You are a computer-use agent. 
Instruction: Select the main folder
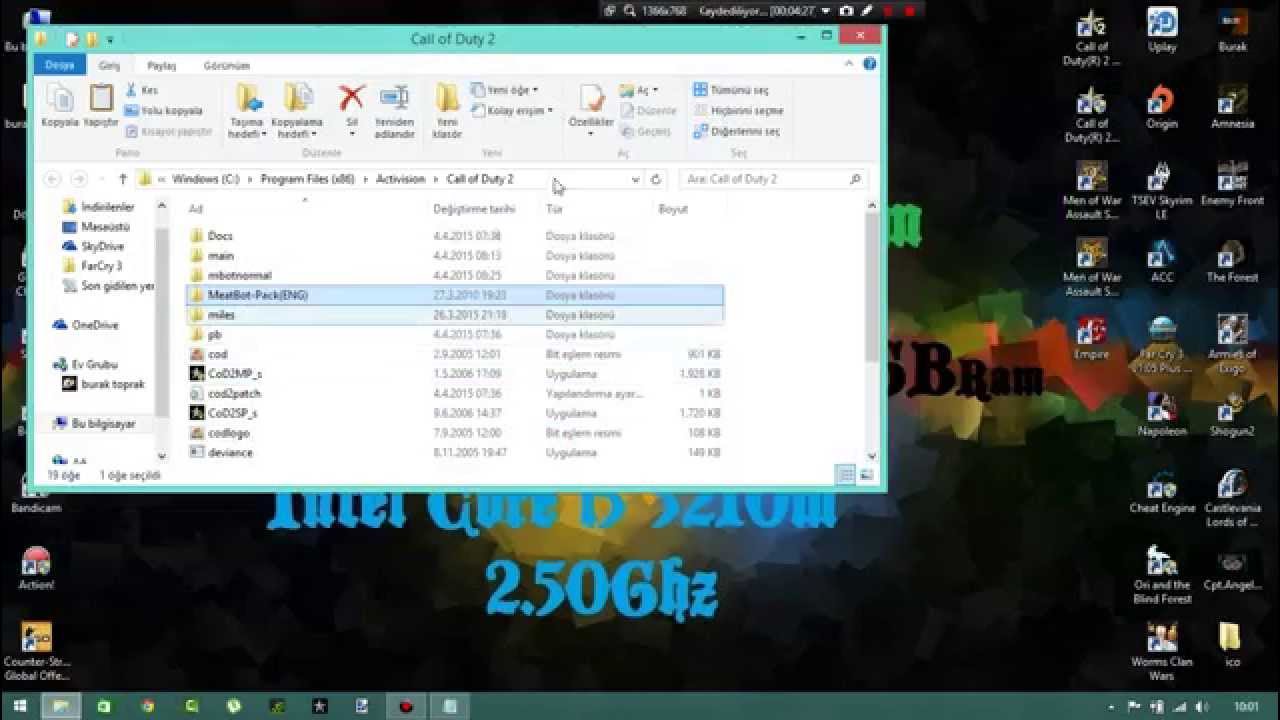coord(454,256)
